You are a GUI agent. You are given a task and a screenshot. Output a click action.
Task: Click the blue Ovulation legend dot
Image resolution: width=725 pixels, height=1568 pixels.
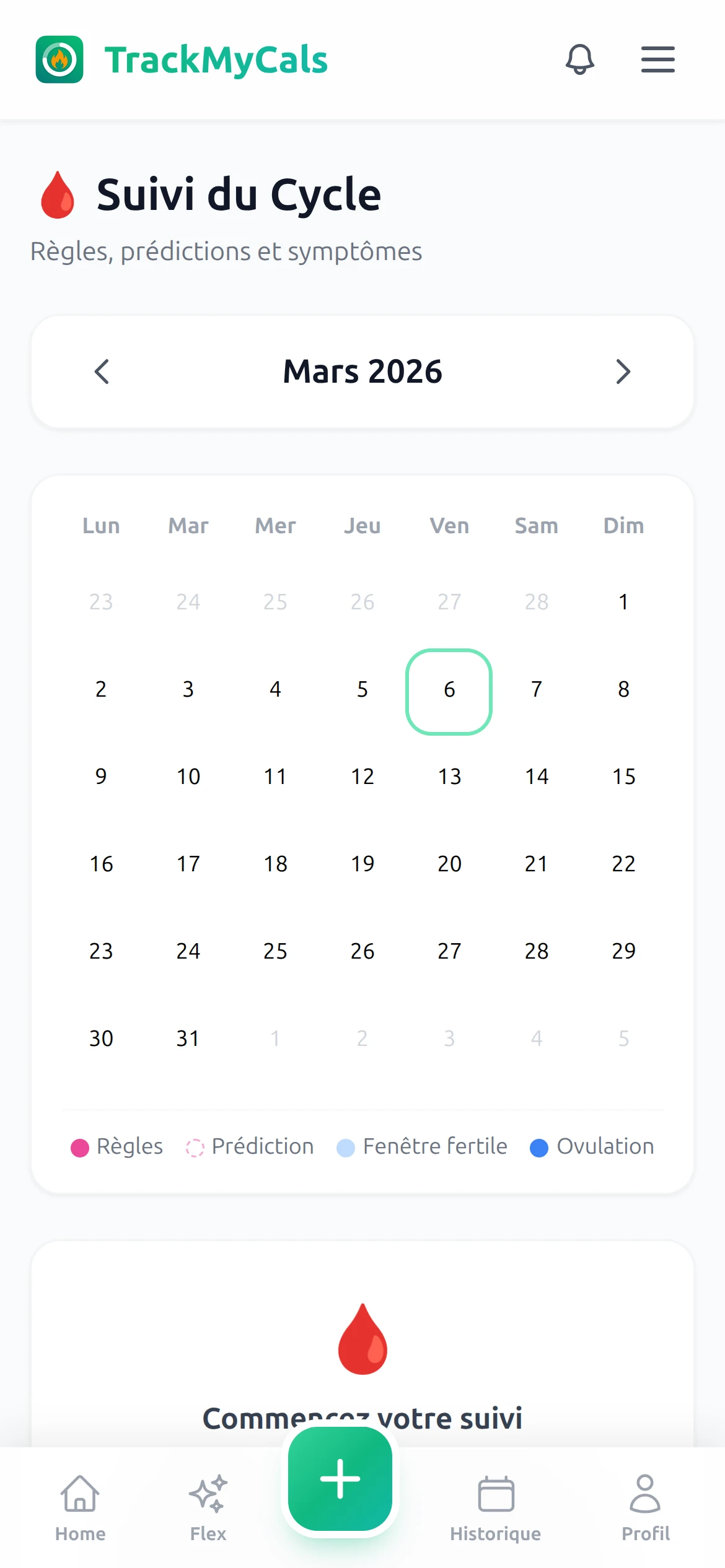539,1148
